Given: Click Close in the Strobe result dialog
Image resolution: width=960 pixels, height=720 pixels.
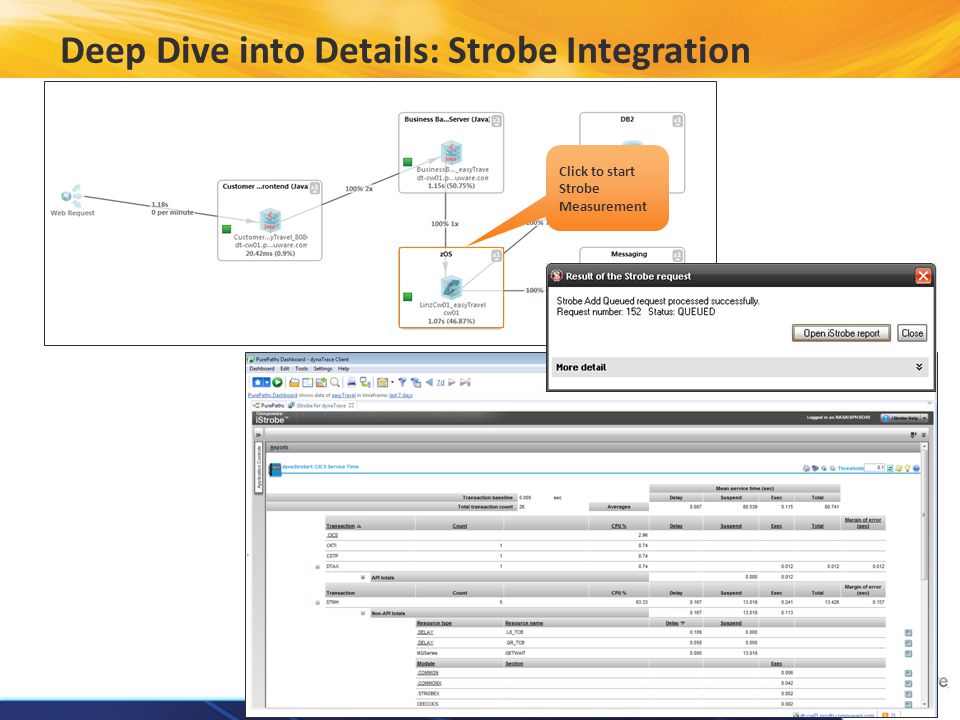Looking at the screenshot, I should point(912,333).
